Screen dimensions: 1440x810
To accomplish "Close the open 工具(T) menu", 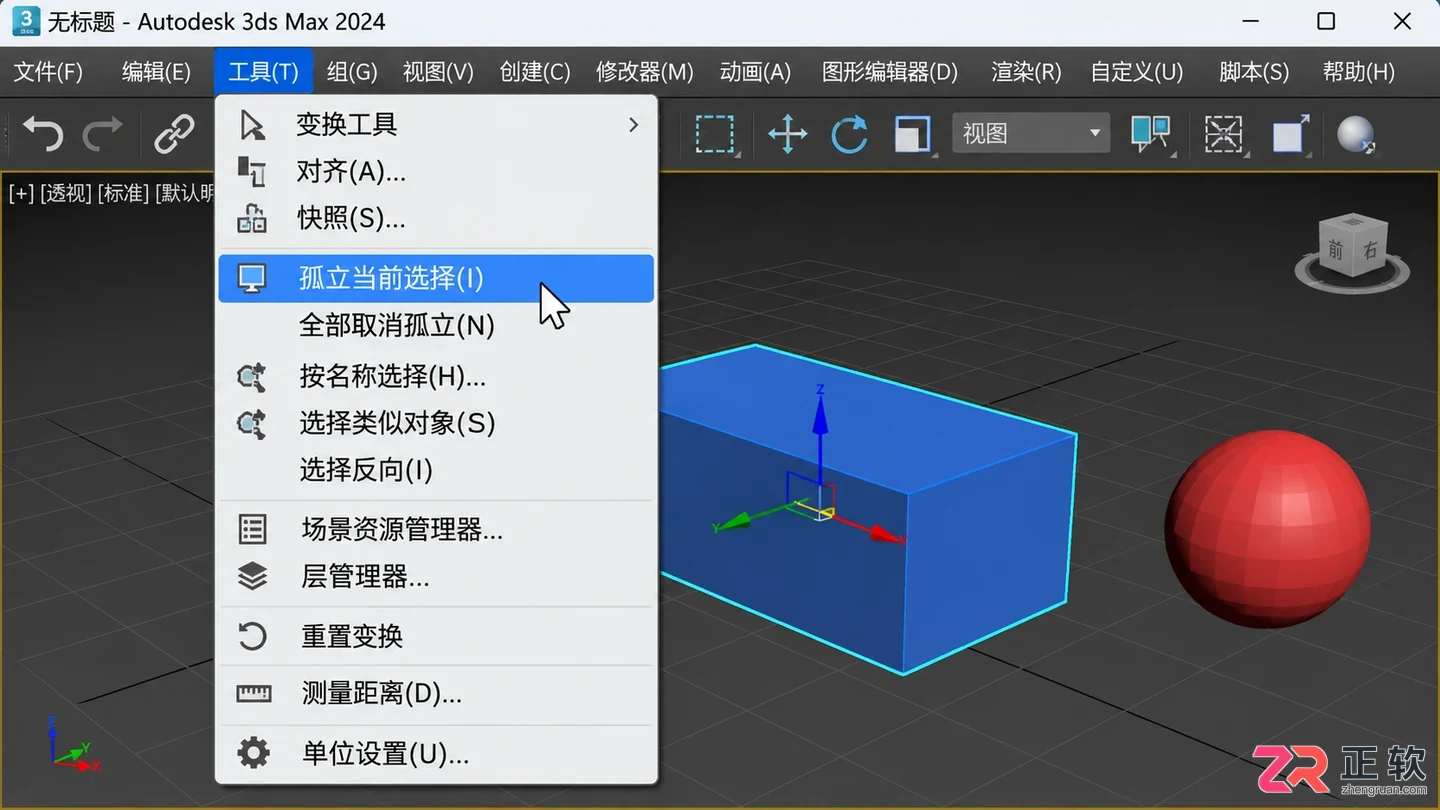I will pos(263,72).
